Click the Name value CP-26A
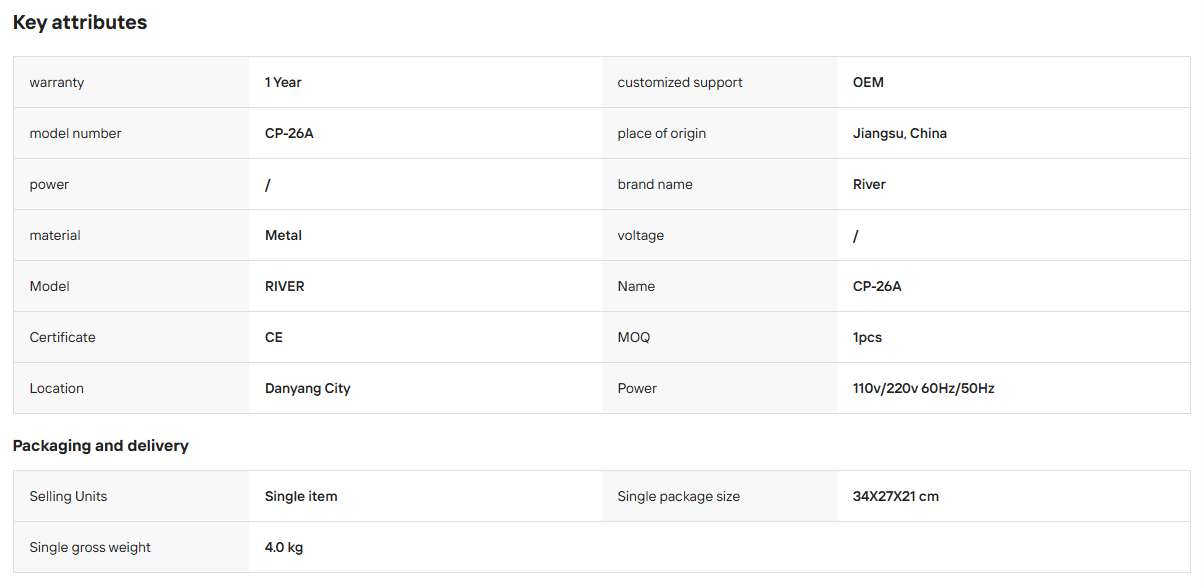 tap(877, 286)
